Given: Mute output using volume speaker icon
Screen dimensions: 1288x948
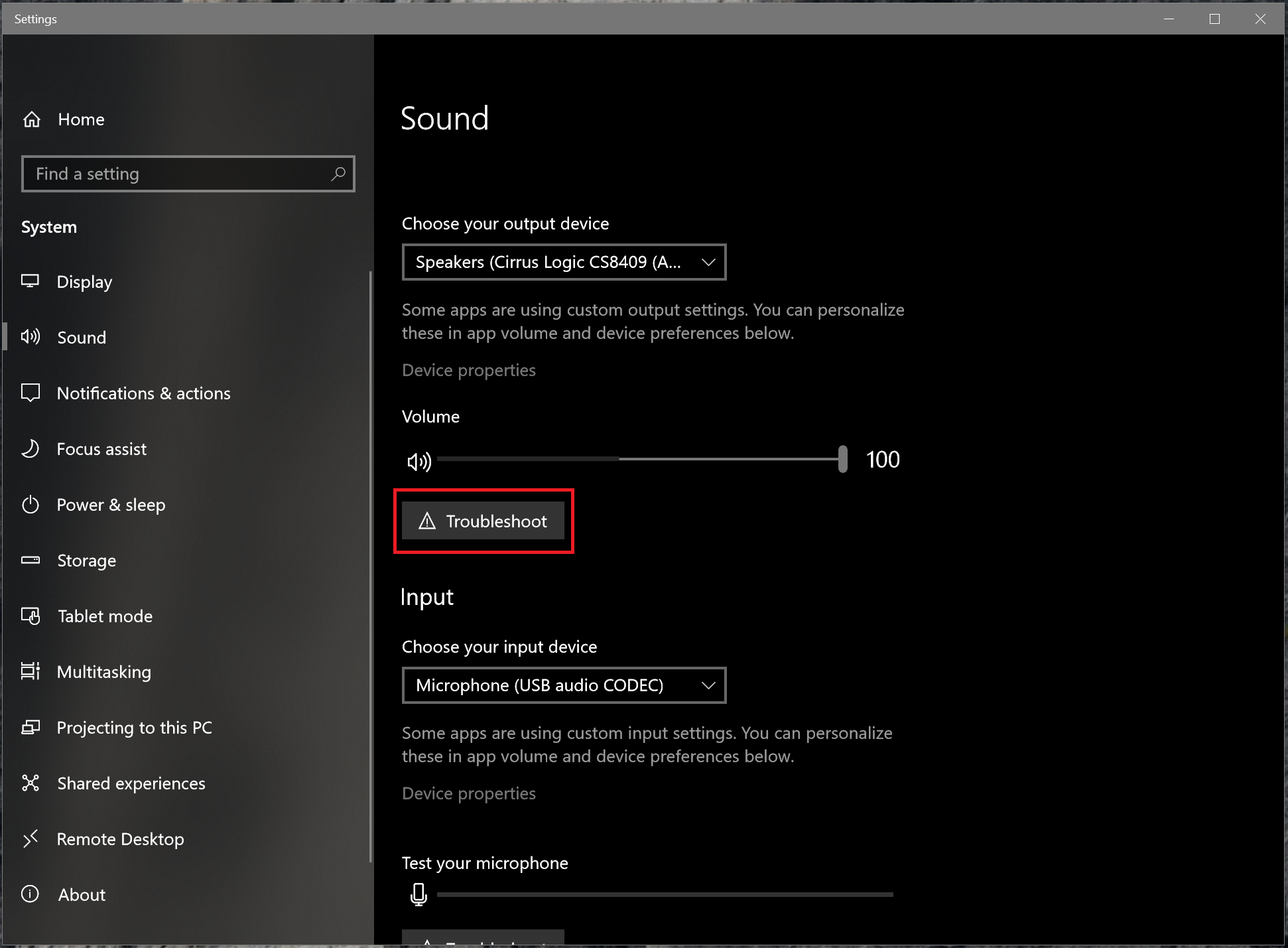Looking at the screenshot, I should (419, 460).
